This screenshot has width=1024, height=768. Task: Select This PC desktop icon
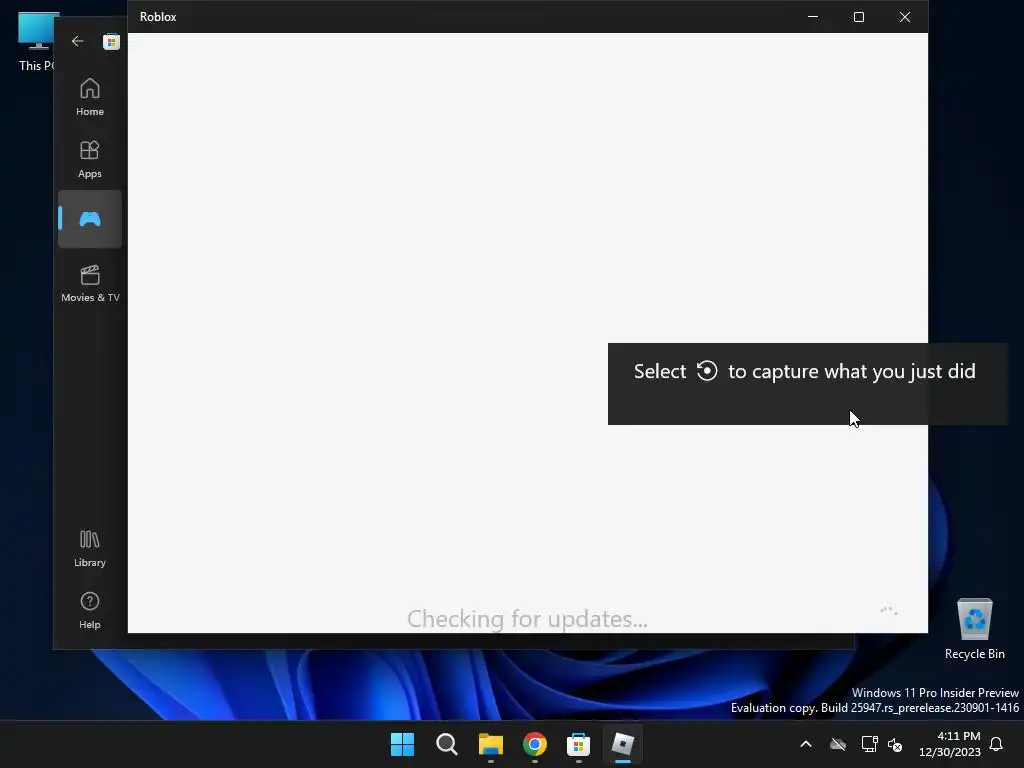pyautogui.click(x=37, y=41)
